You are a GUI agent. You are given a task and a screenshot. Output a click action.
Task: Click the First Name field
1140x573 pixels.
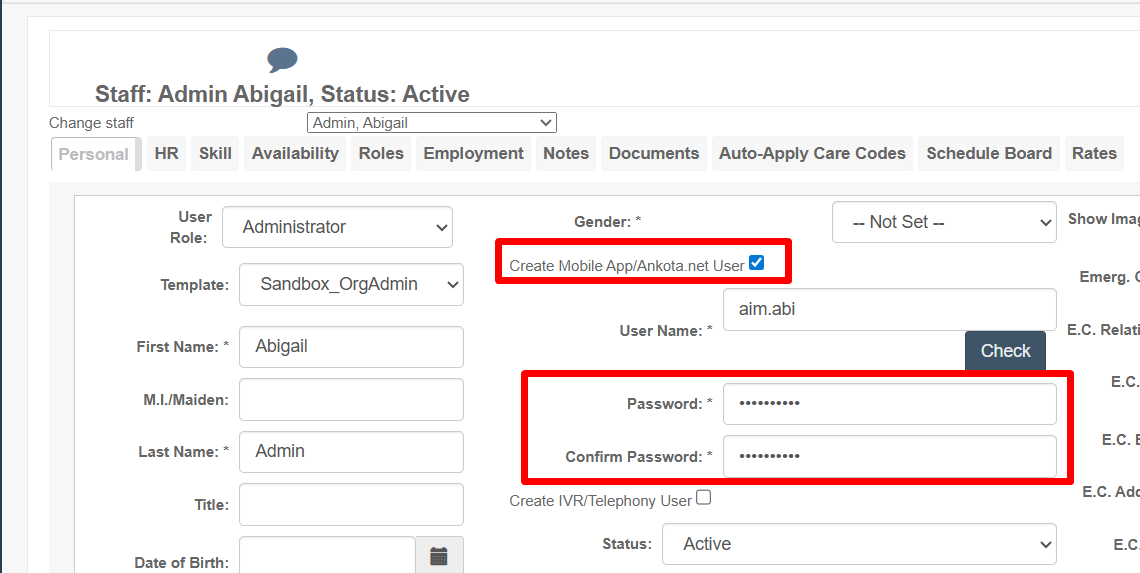(x=351, y=347)
